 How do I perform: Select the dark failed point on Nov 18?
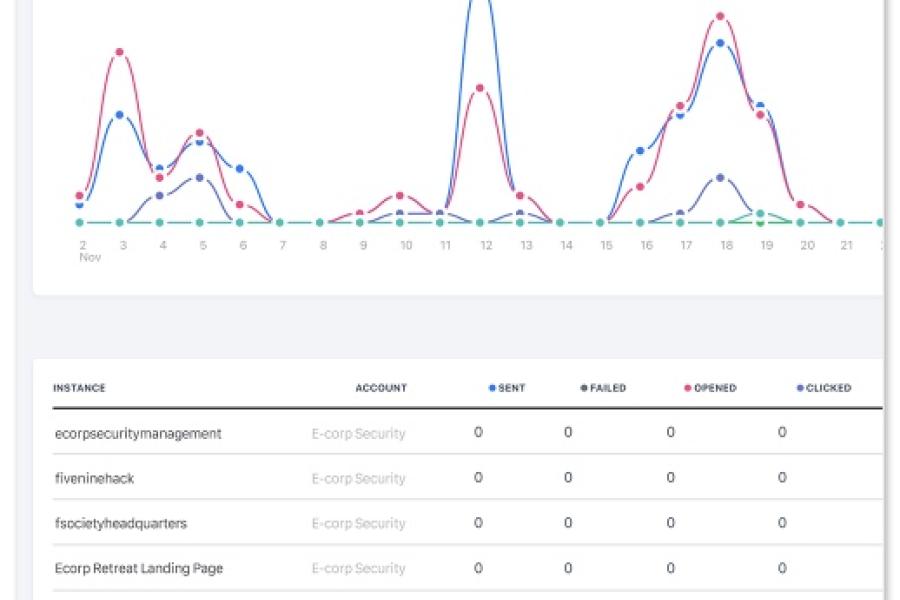click(720, 177)
